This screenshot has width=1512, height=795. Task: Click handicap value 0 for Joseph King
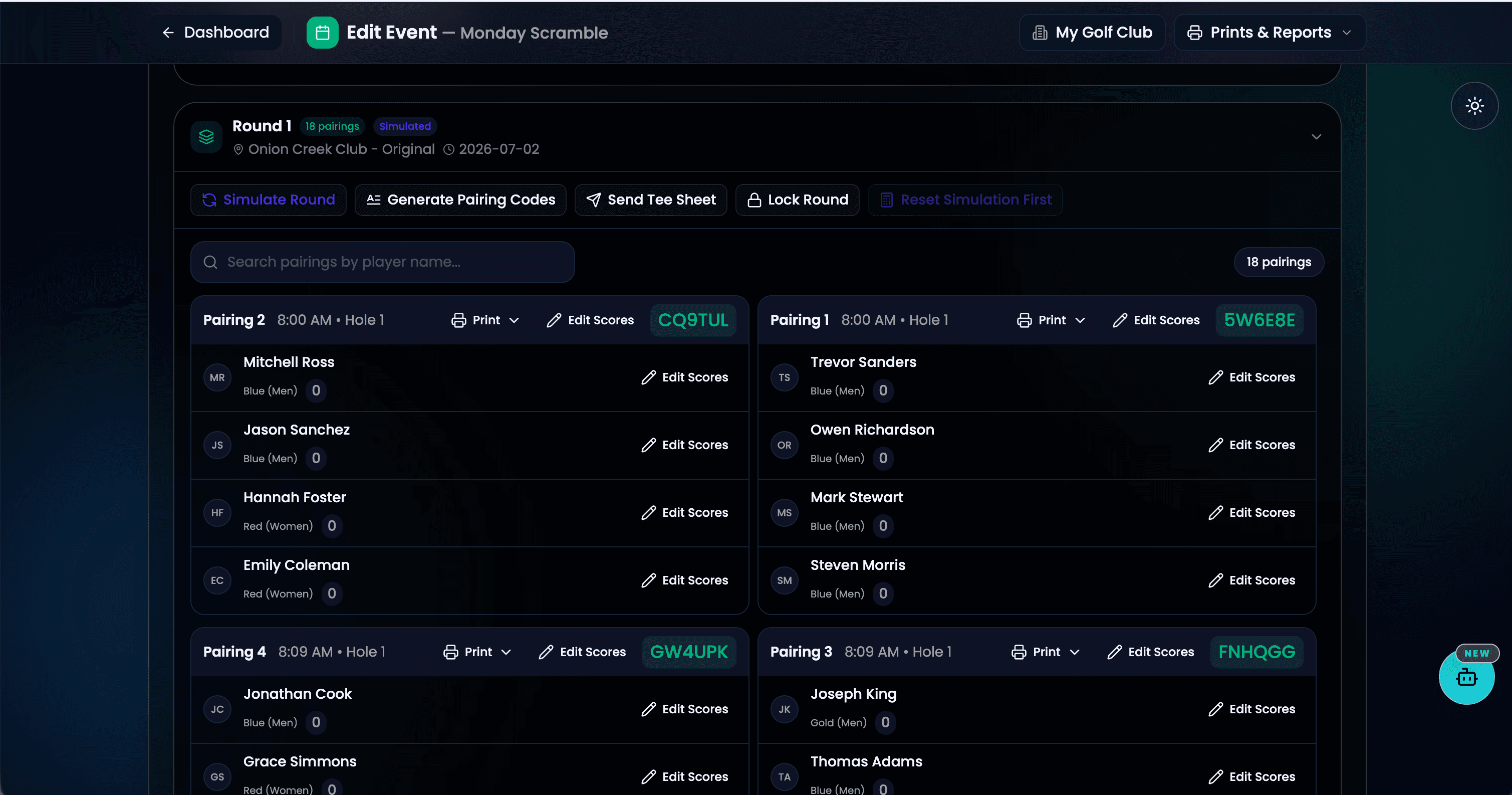(x=885, y=722)
